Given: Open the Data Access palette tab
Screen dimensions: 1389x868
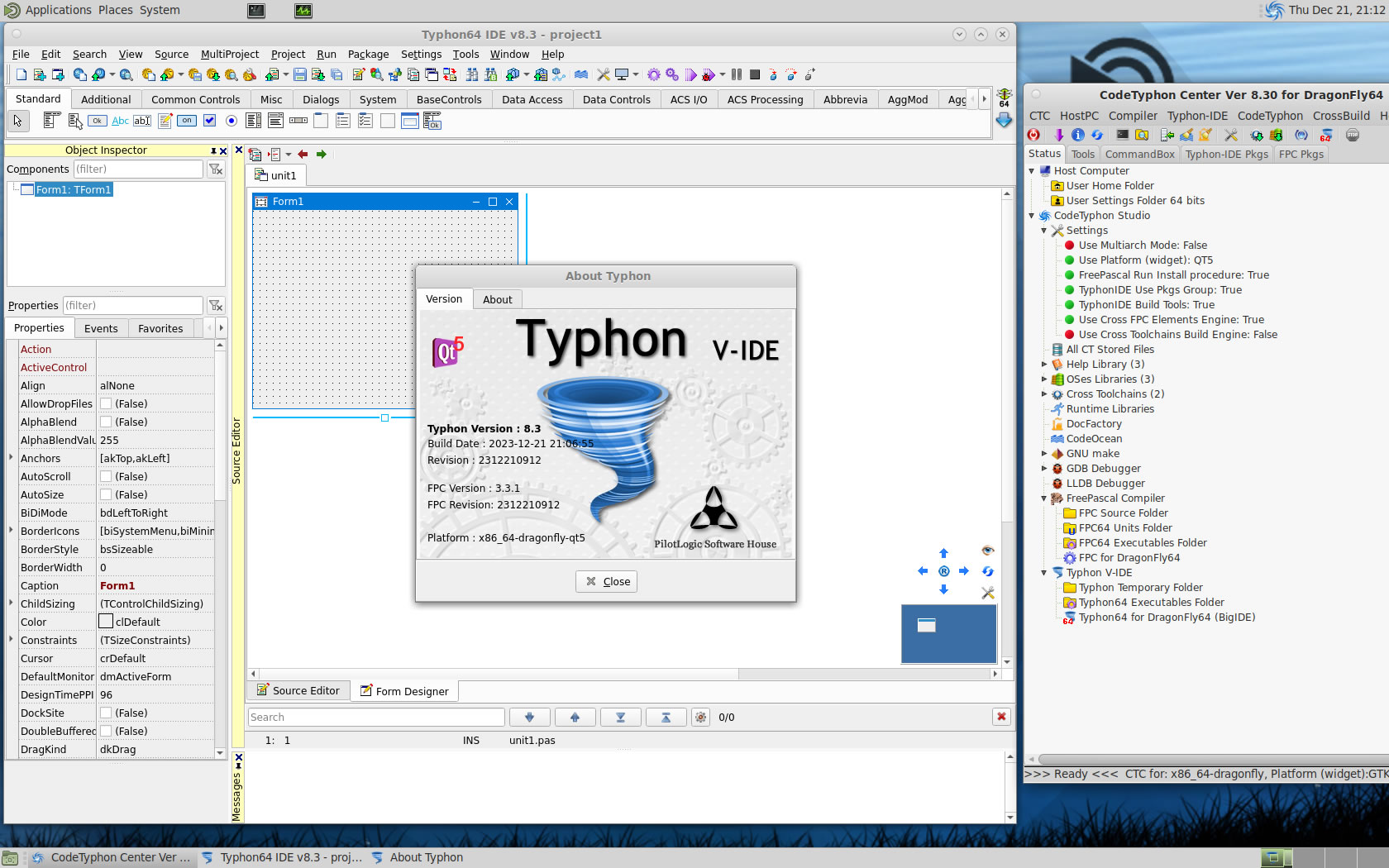Looking at the screenshot, I should 532,100.
